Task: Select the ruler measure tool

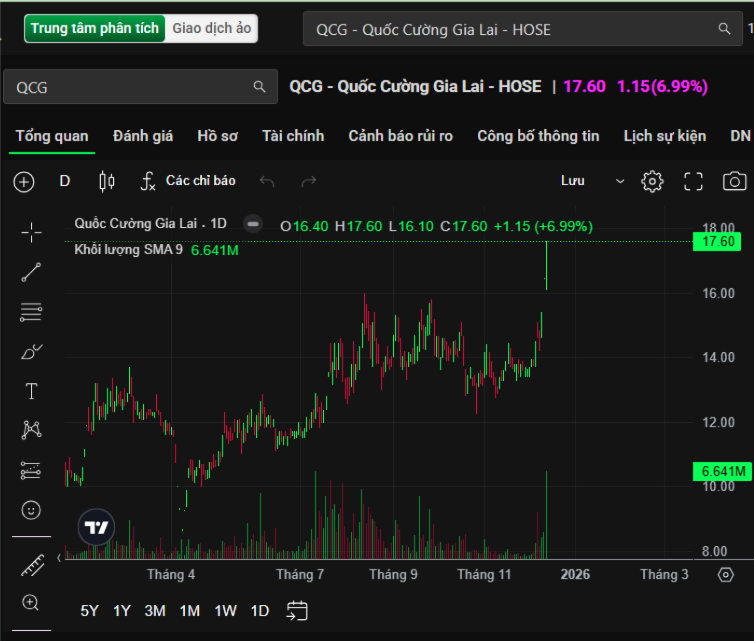Action: (x=31, y=564)
